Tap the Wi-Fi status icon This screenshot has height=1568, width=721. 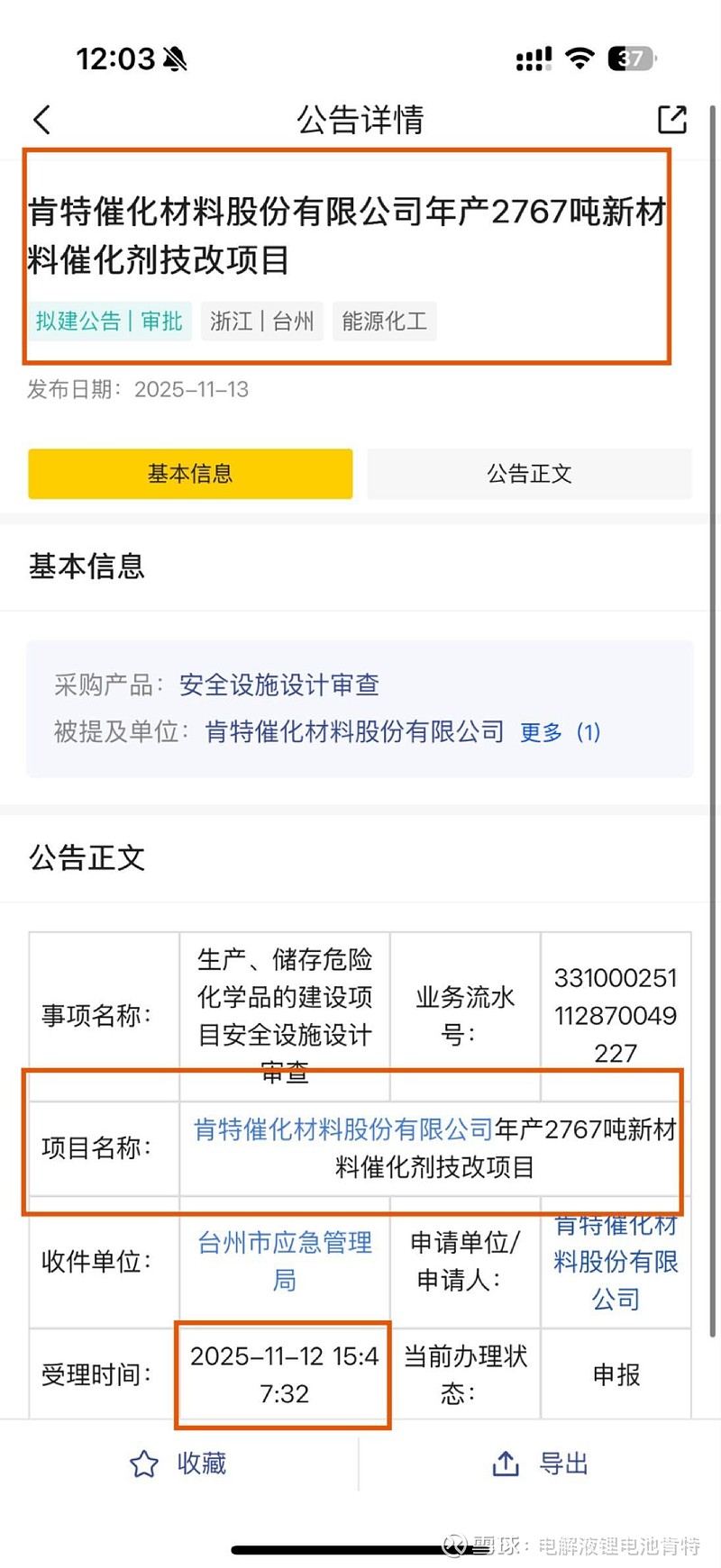click(x=580, y=59)
